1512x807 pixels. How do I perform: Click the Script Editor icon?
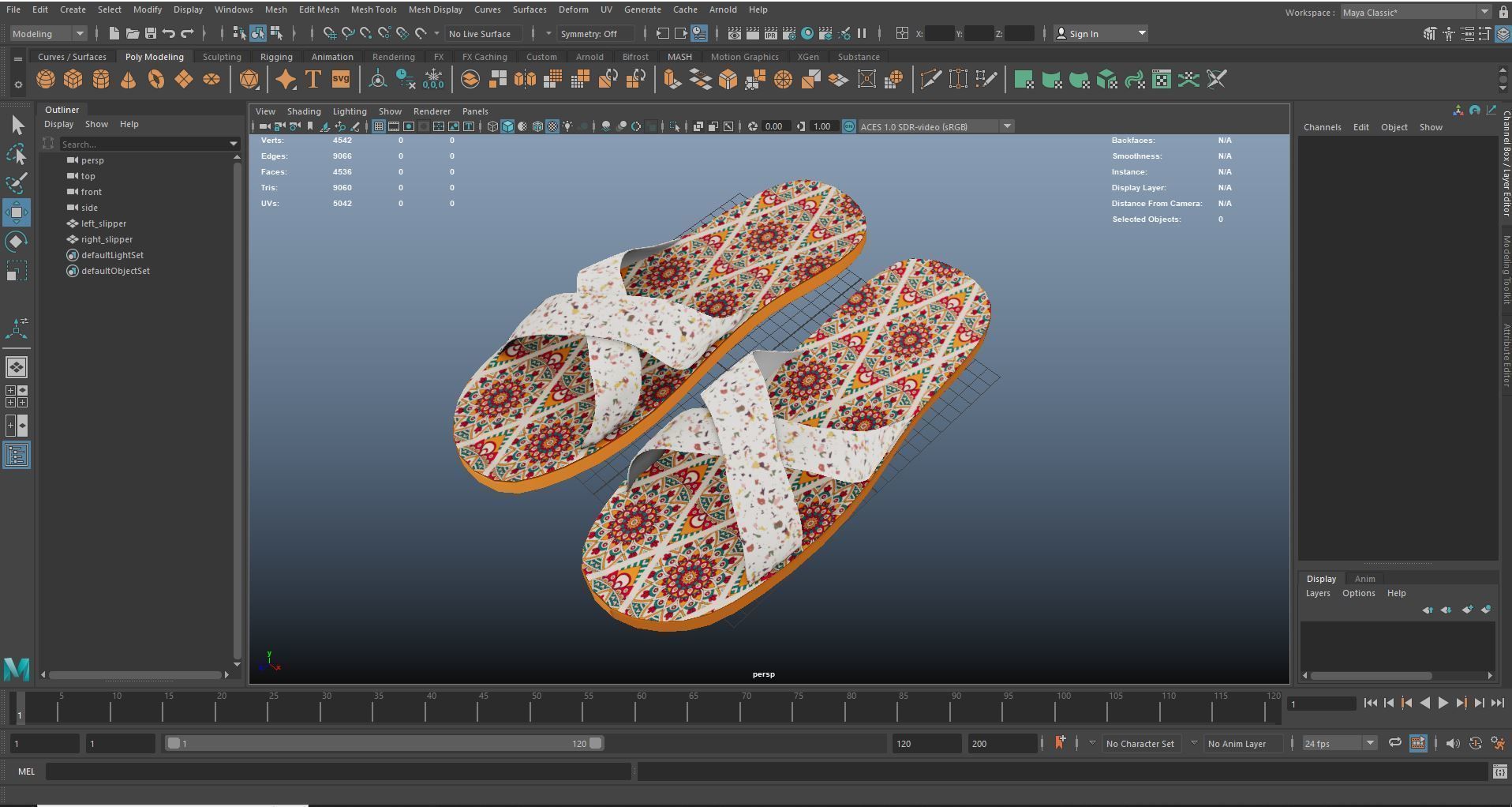pyautogui.click(x=1499, y=771)
